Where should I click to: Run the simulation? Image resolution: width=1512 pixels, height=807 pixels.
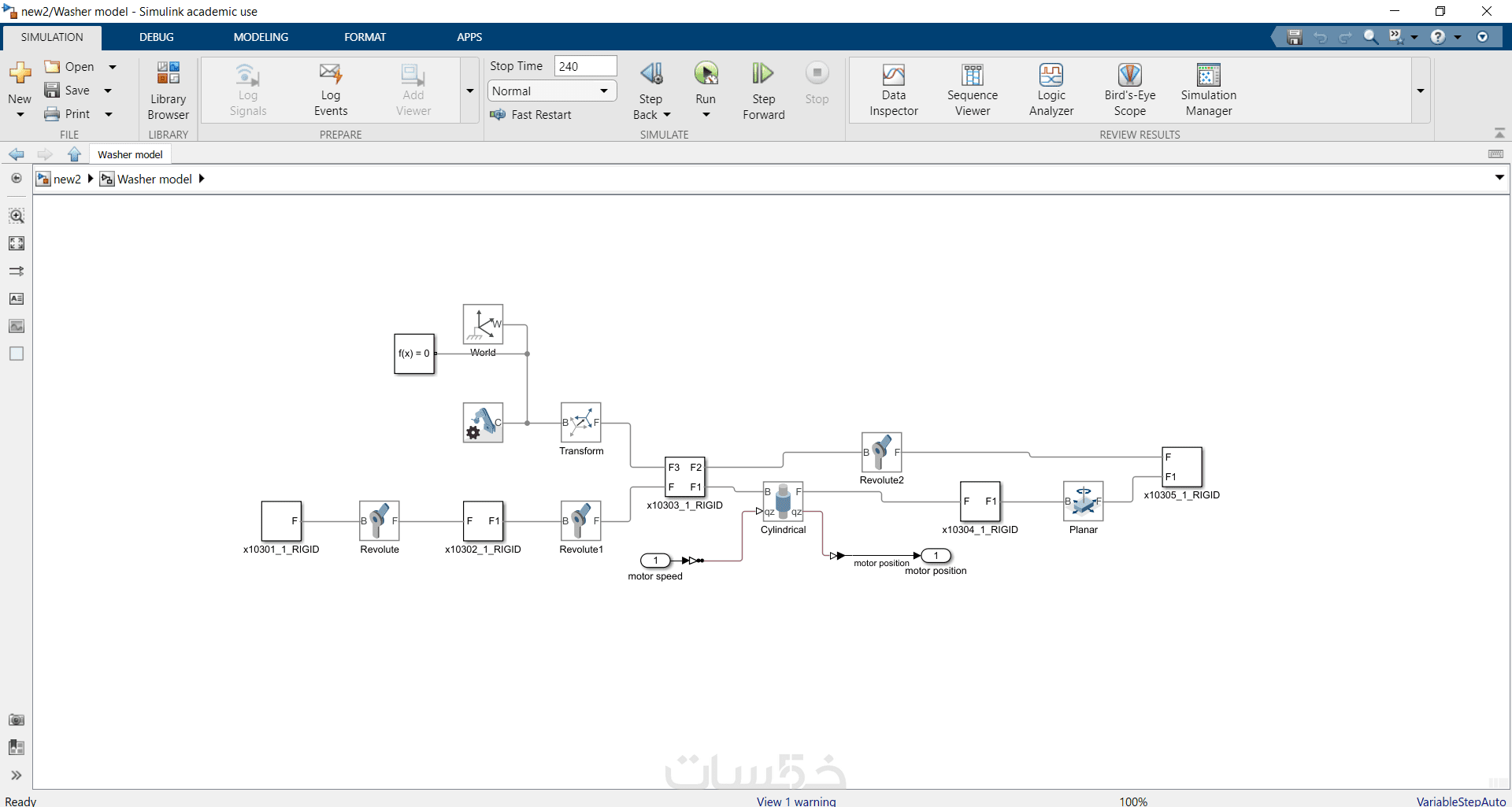point(706,74)
